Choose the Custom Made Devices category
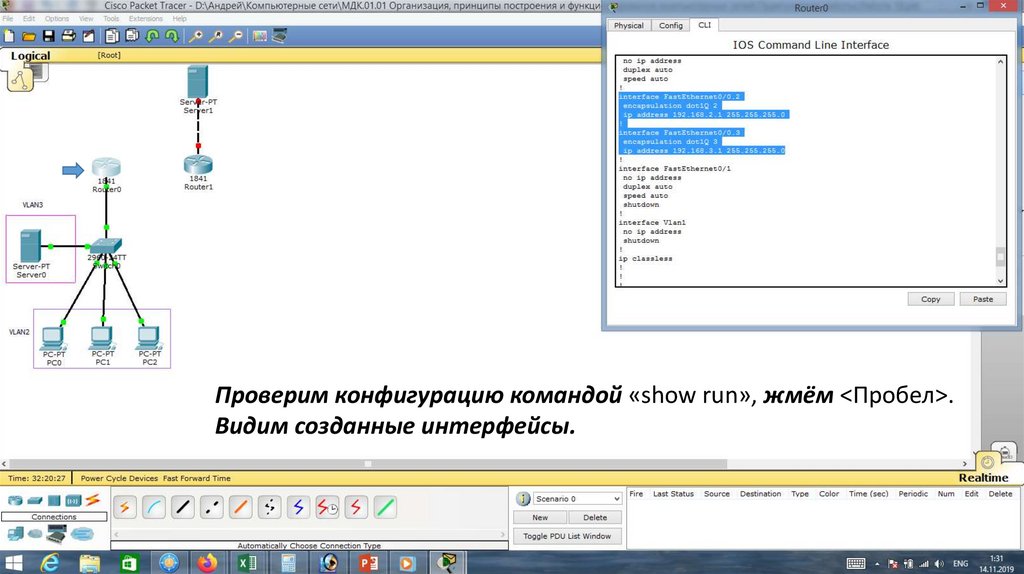Image resolution: width=1024 pixels, height=574 pixels. (56, 534)
